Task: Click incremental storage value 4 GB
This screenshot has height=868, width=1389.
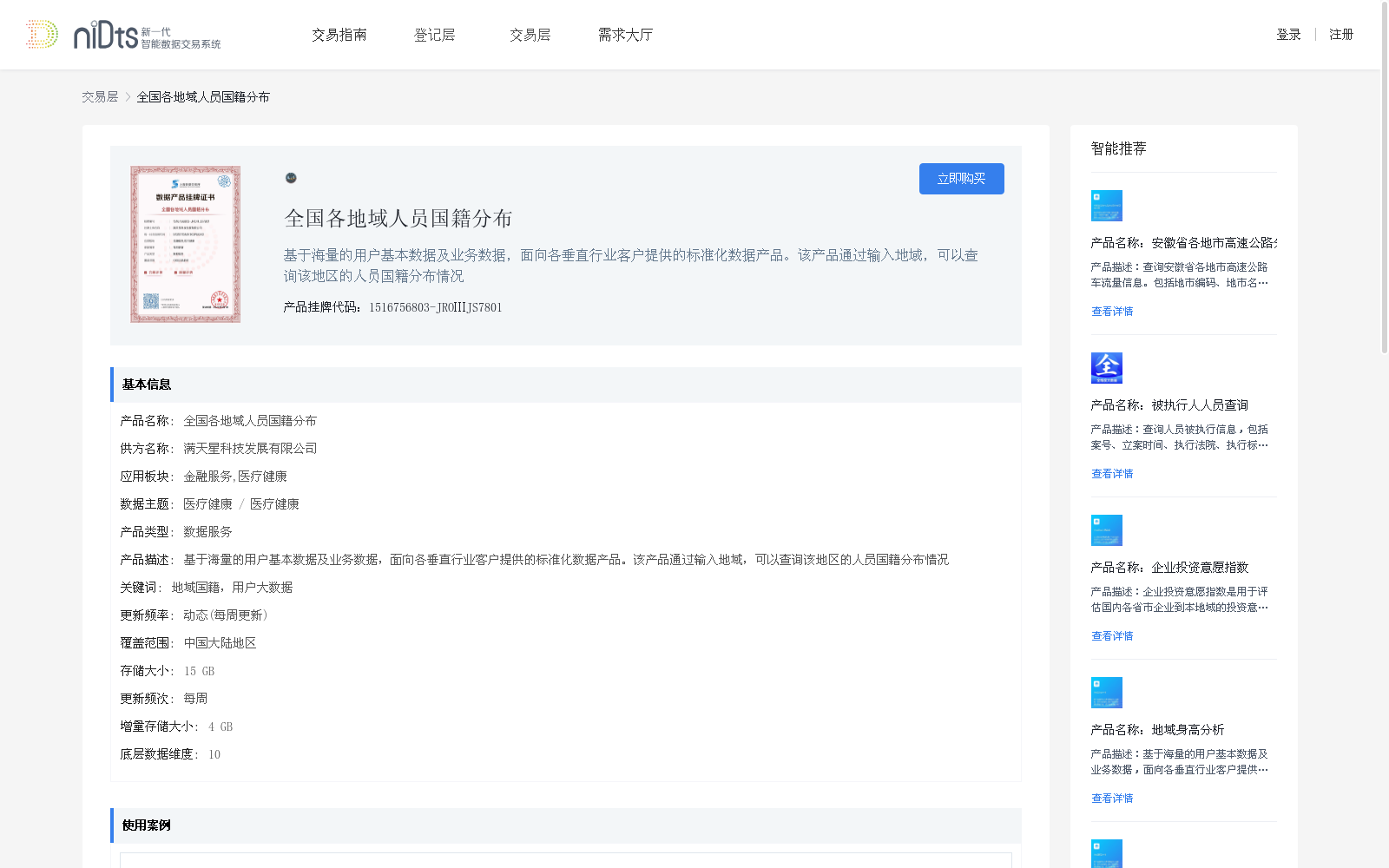Action: click(221, 727)
